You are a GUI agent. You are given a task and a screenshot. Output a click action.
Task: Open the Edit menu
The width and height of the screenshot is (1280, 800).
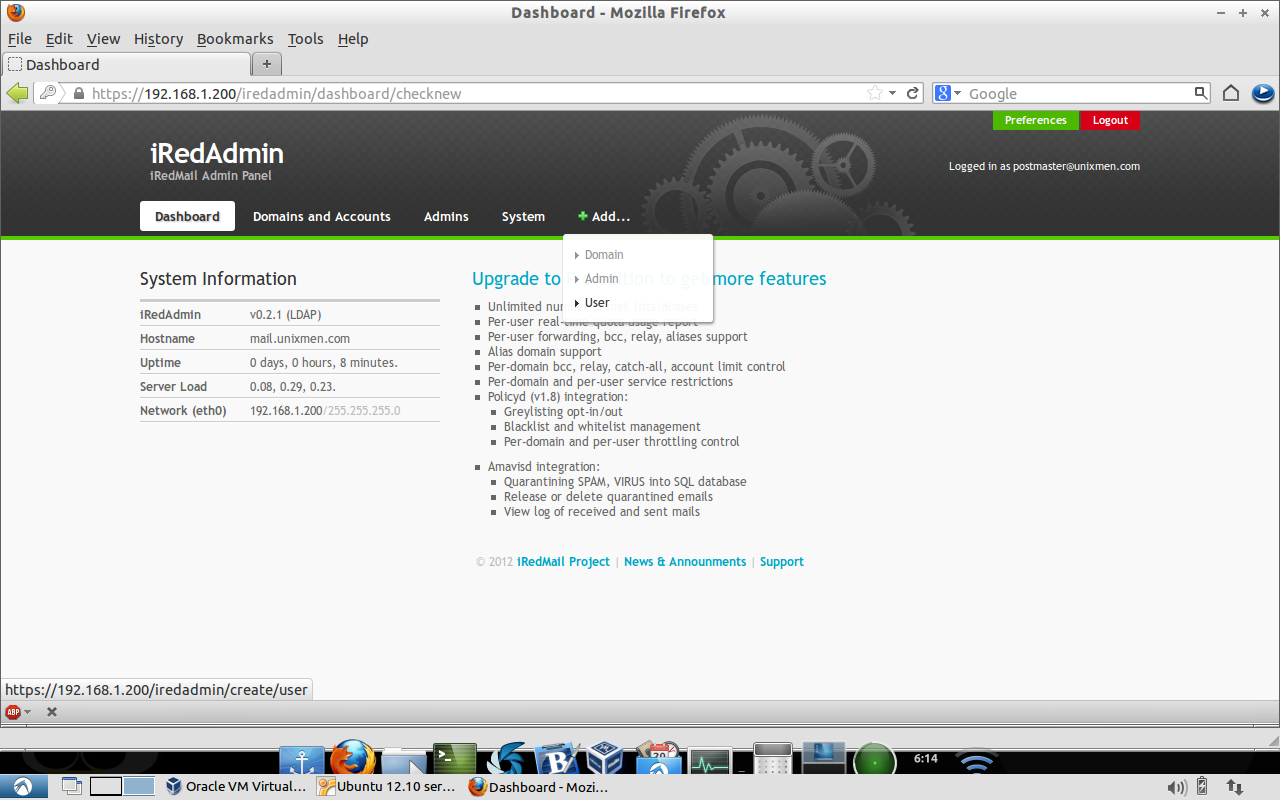pos(59,39)
